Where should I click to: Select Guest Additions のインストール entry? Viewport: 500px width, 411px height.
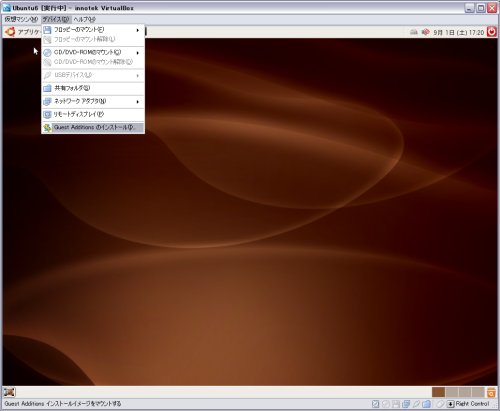[x=93, y=127]
